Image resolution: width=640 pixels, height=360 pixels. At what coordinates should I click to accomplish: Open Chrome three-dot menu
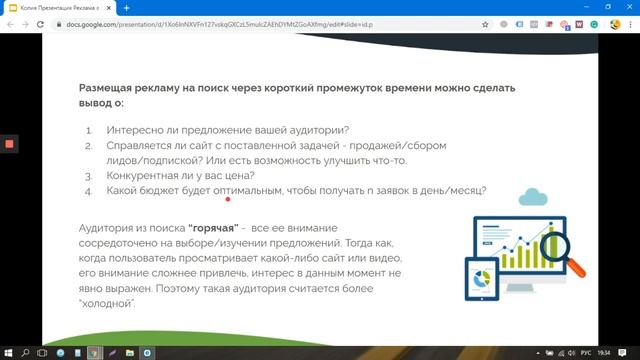(631, 24)
